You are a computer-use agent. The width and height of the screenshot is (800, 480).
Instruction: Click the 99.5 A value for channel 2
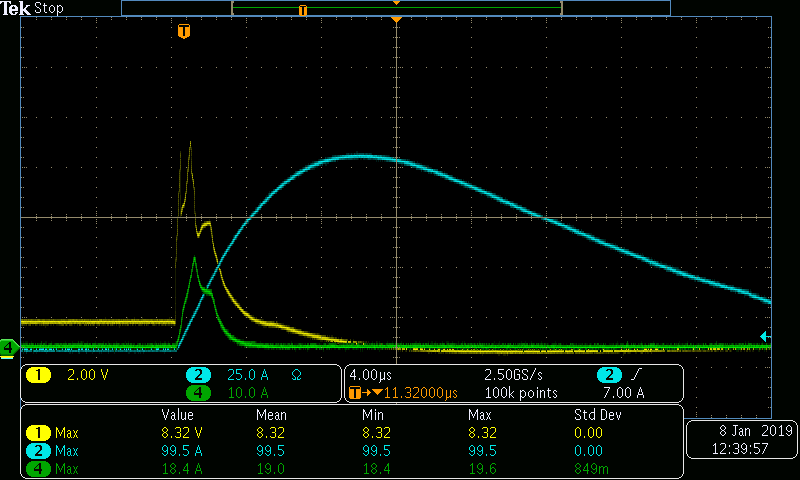click(x=182, y=451)
